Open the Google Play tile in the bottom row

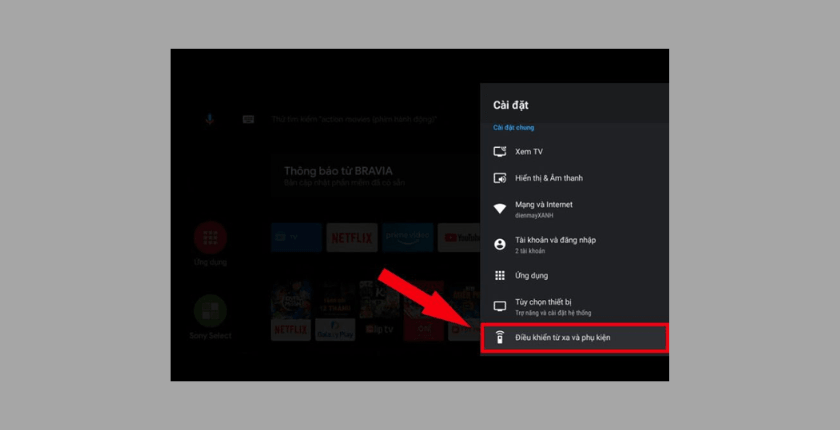pos(336,329)
